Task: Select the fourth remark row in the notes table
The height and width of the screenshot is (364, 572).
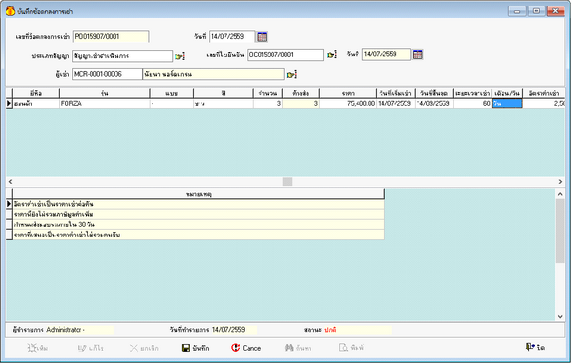Action: click(199, 235)
